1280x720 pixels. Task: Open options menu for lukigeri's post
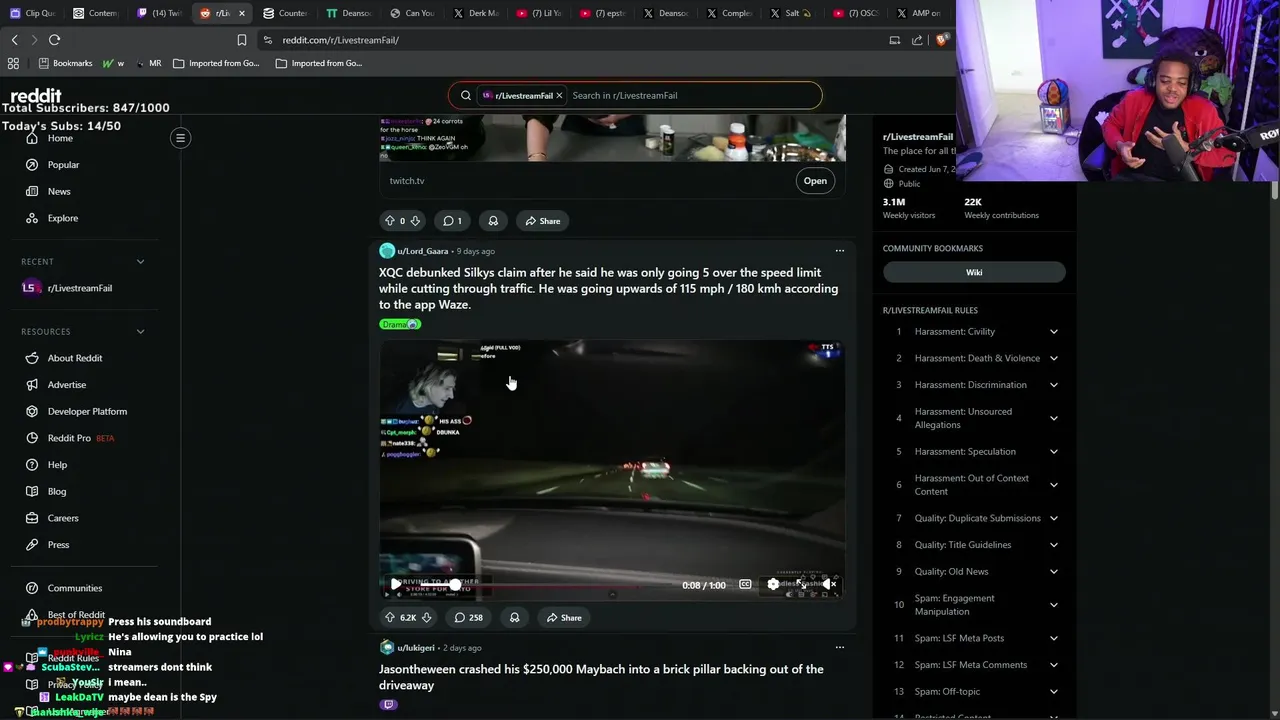click(840, 648)
